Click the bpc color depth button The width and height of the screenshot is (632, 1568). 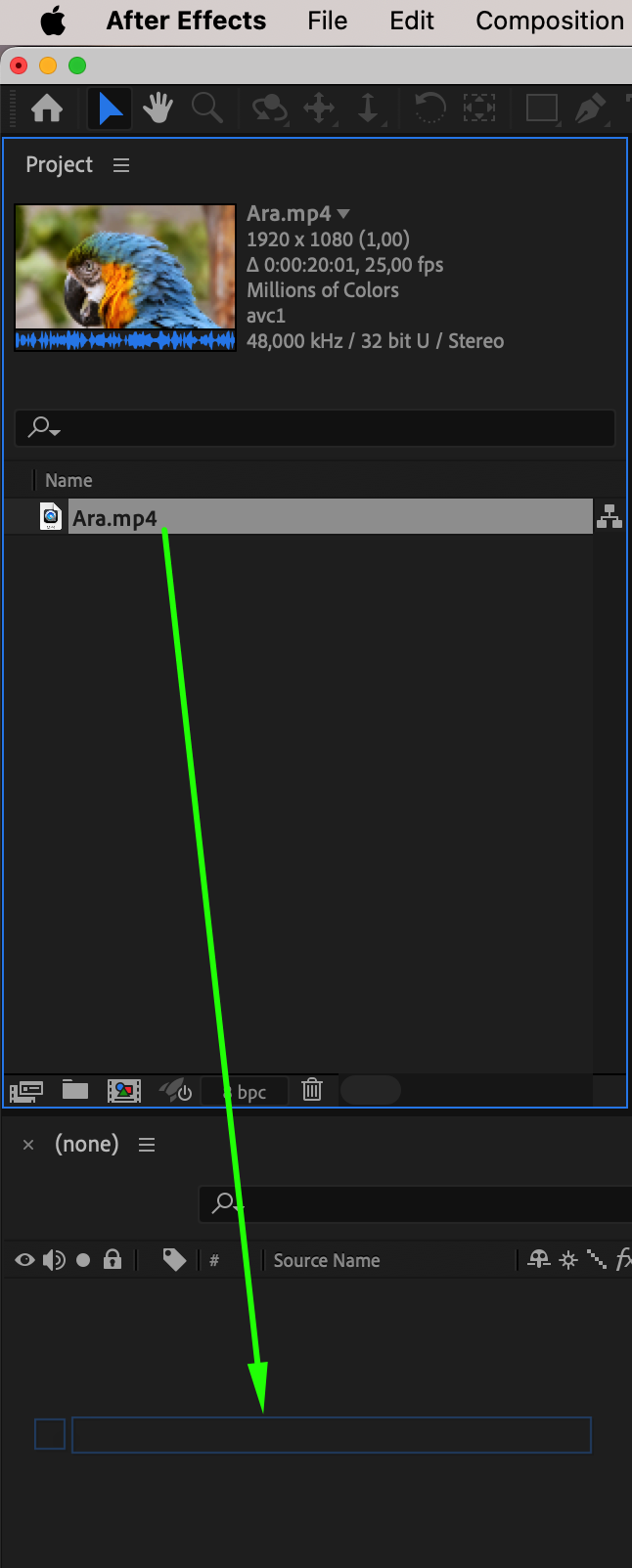pyautogui.click(x=245, y=1091)
